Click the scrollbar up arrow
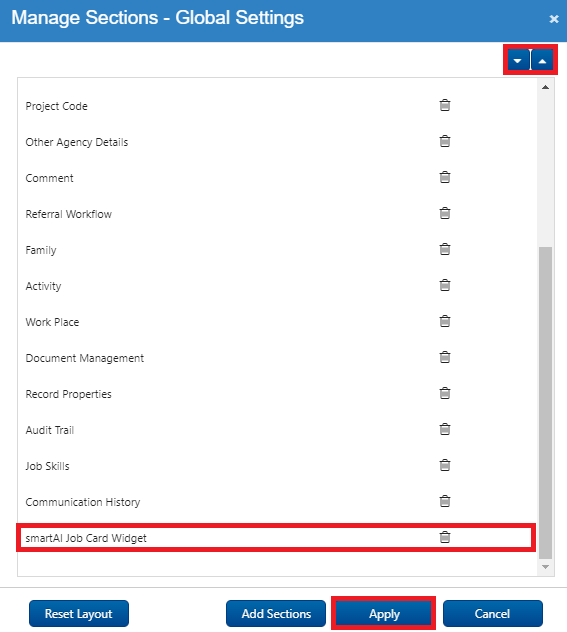The width and height of the screenshot is (567, 632). pyautogui.click(x=545, y=87)
